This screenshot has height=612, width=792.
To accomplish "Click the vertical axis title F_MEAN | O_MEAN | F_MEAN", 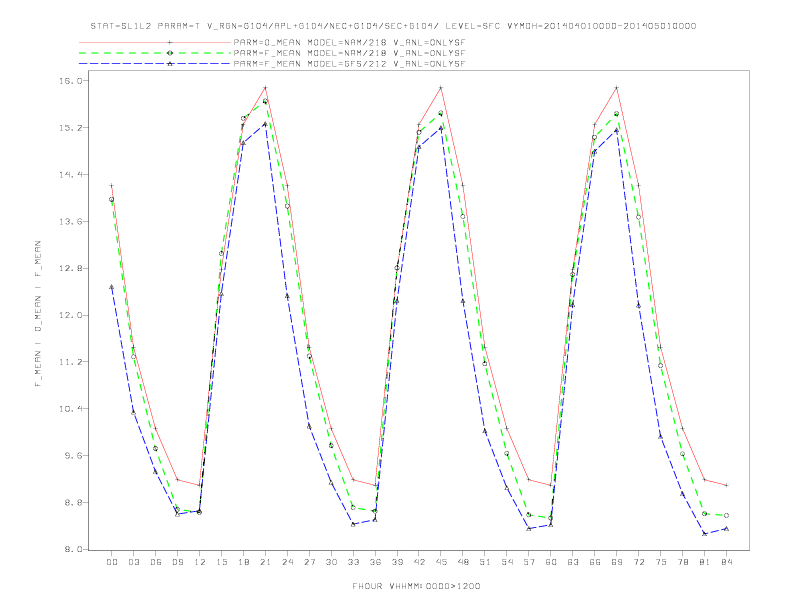I will 38,314.
